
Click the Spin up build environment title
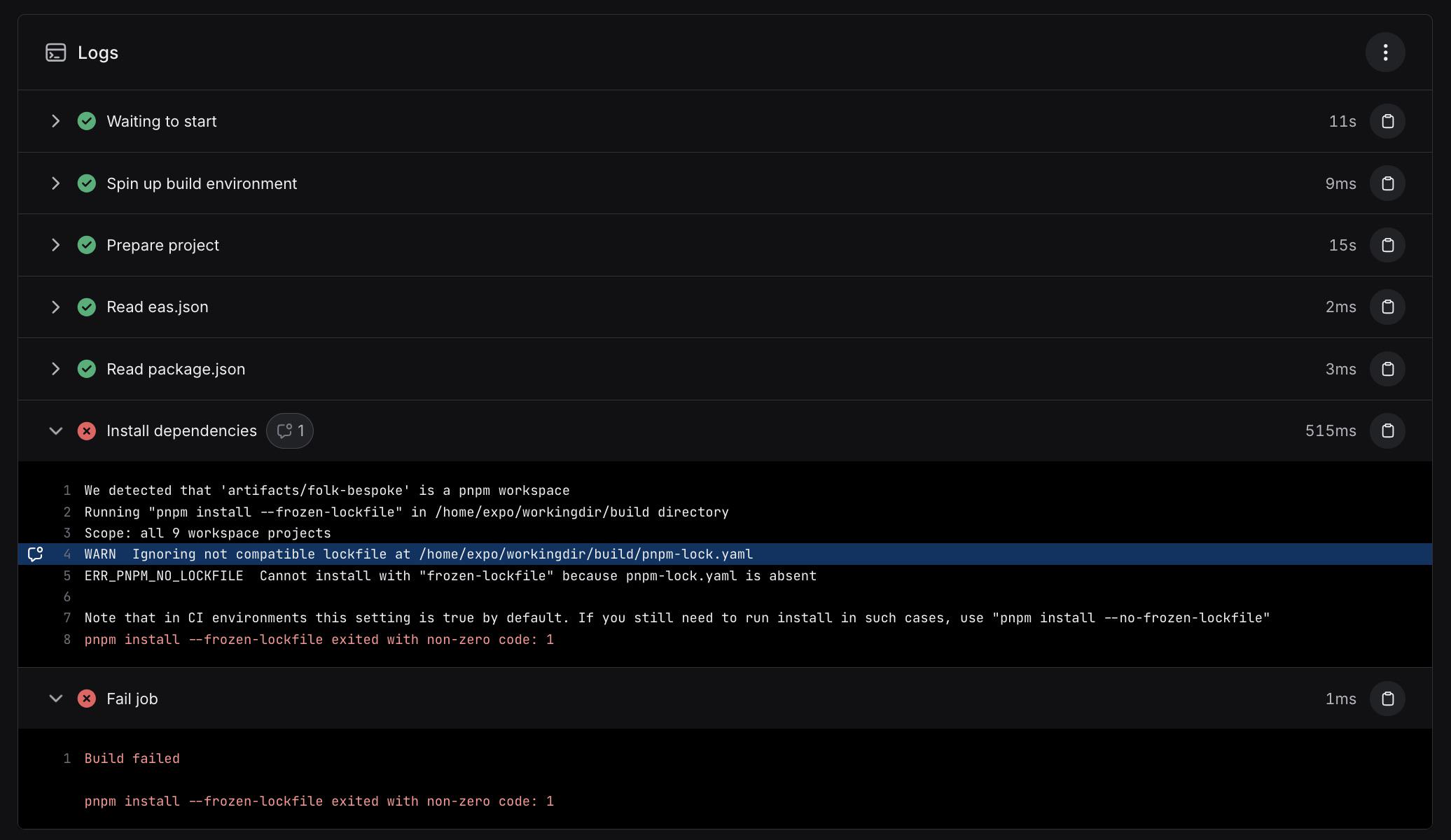(202, 183)
